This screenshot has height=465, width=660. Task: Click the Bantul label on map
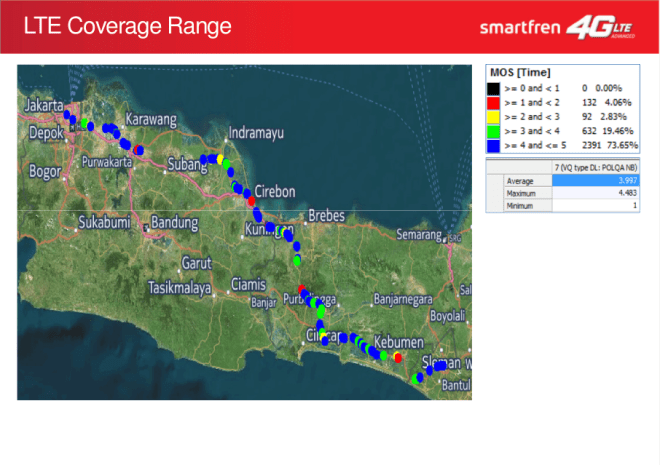(x=456, y=385)
